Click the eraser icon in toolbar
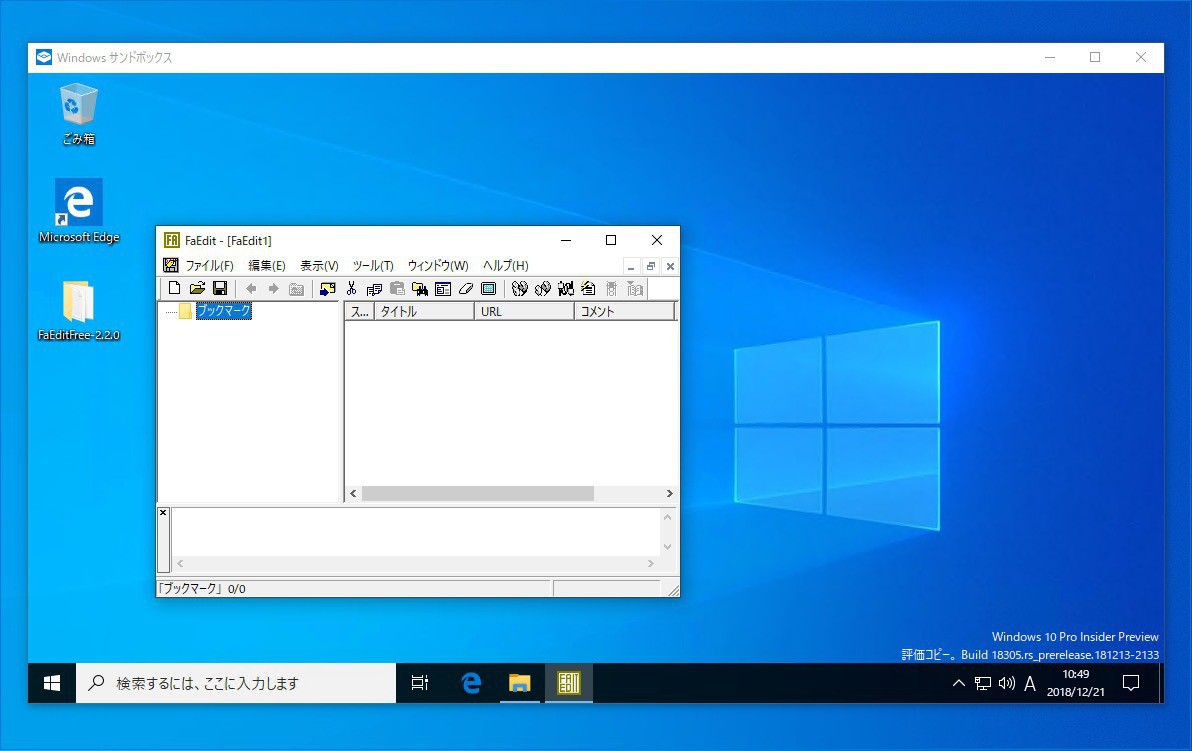Screen dimensions: 1192x751 tap(465, 289)
